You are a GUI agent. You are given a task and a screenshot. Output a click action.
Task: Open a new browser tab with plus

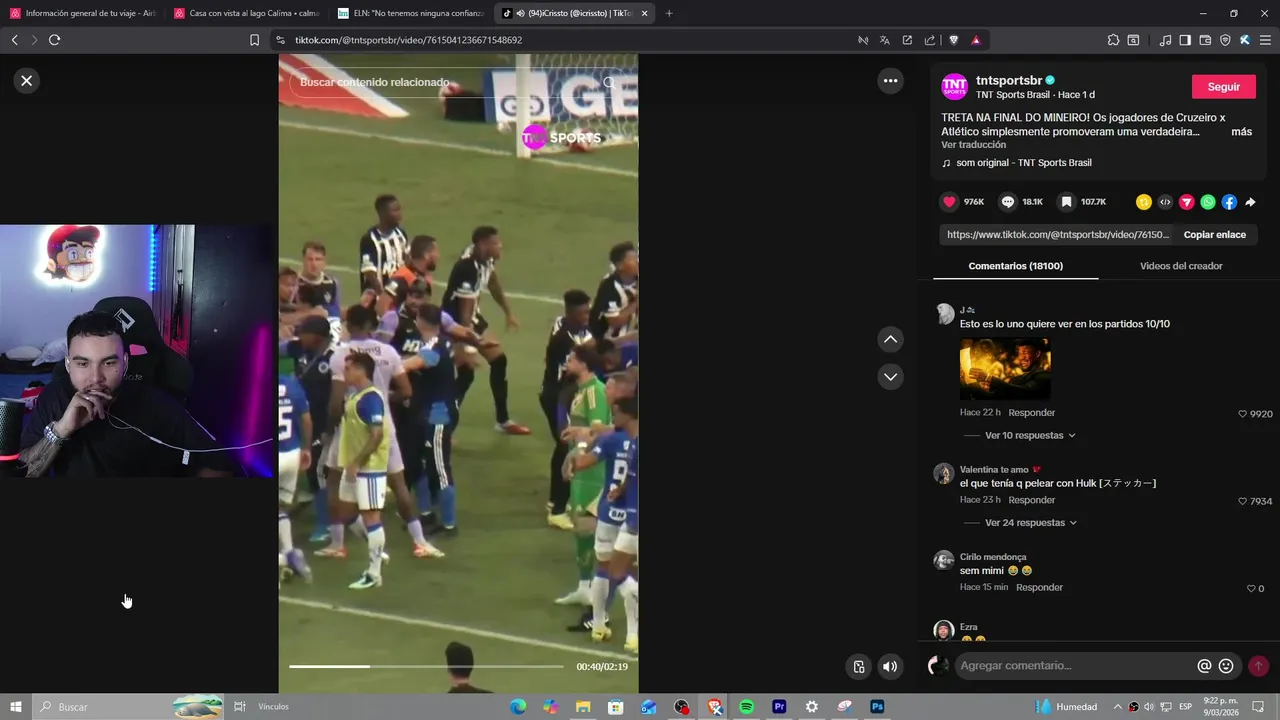coord(669,13)
